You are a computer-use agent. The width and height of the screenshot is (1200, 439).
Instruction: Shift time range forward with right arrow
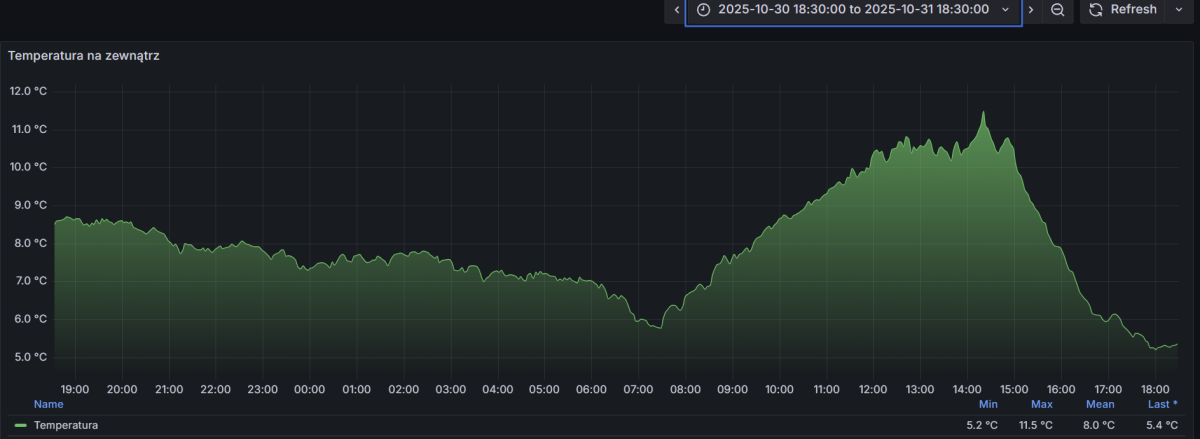pos(1031,10)
